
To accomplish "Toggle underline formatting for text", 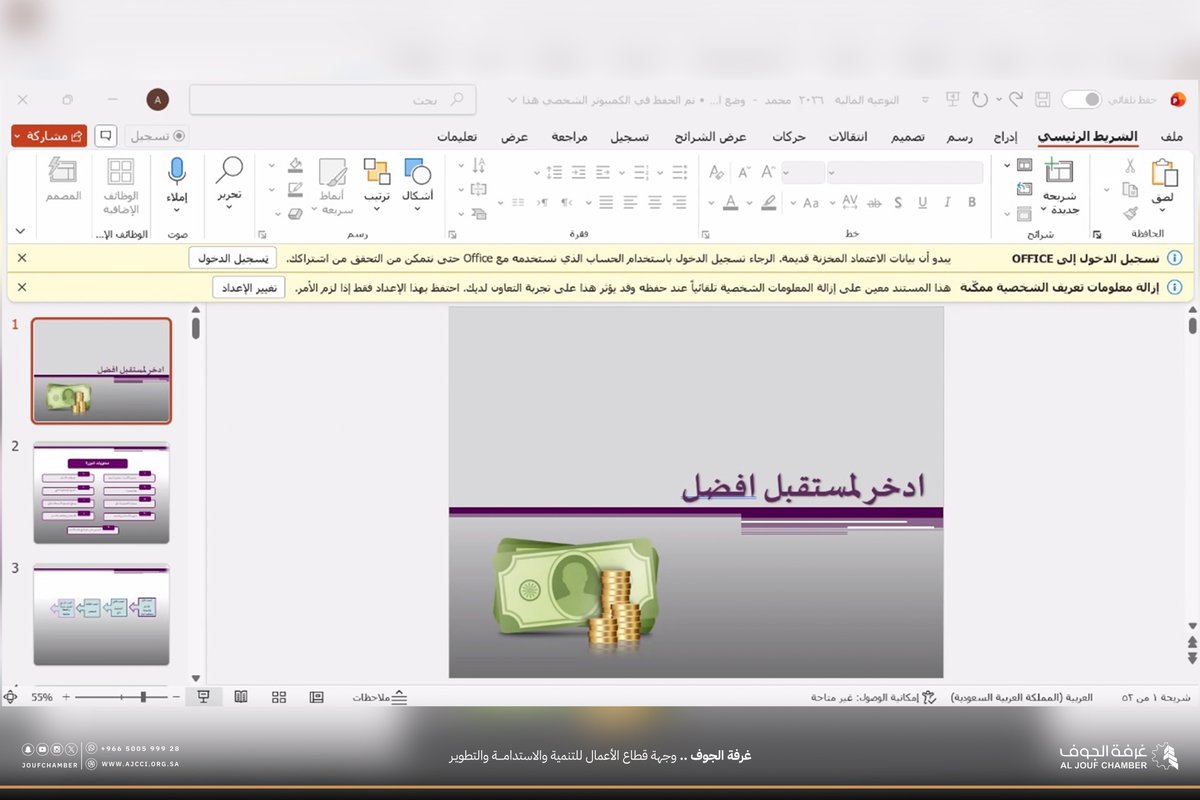I will click(922, 202).
